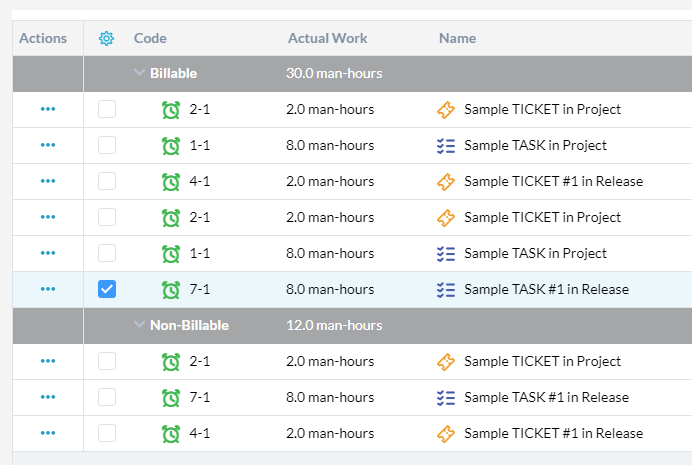
Task: Click the clock icon for 7-1 in Billable
Action: [171, 290]
